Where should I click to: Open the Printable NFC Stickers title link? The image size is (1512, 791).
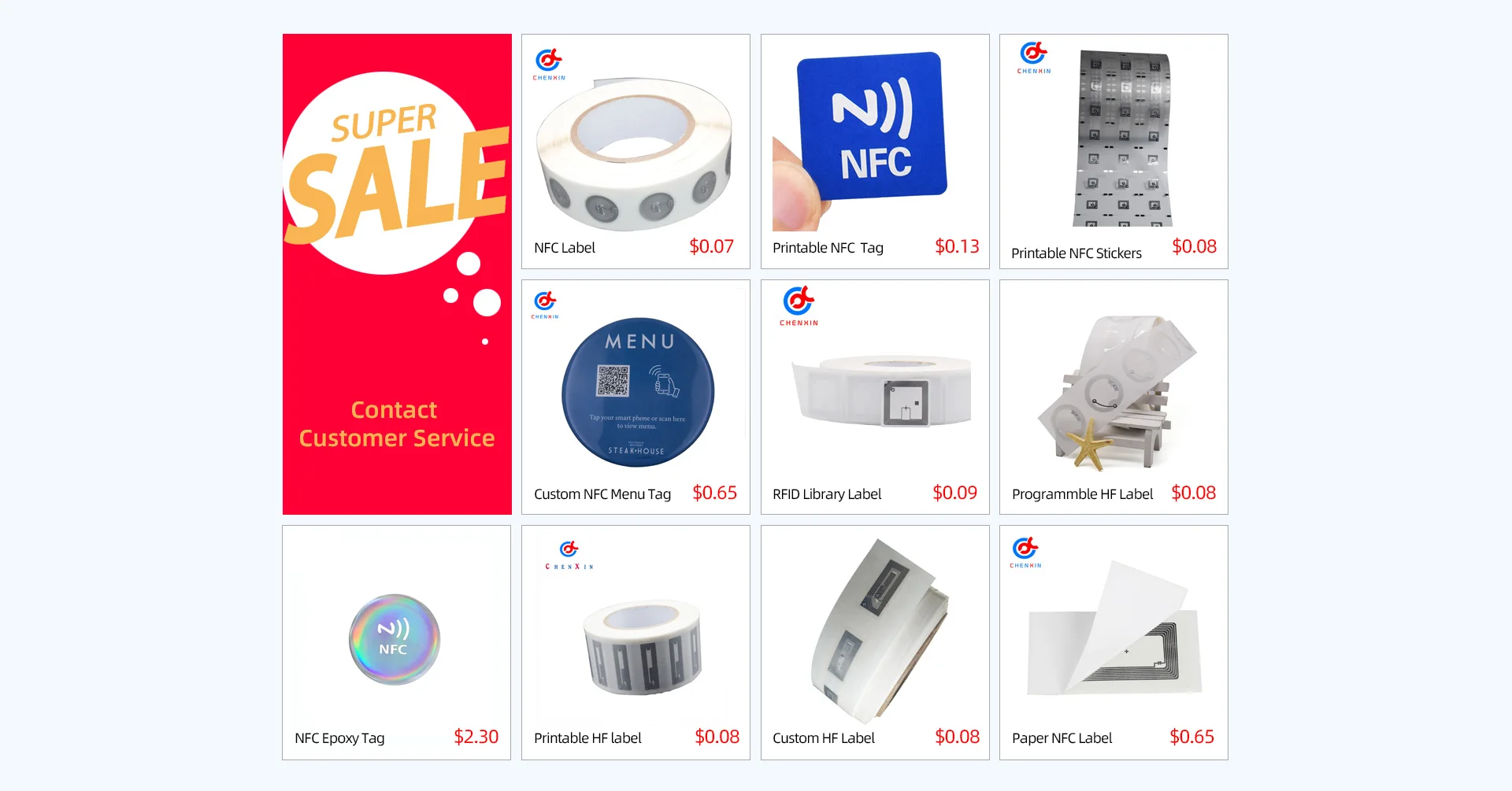pyautogui.click(x=1076, y=253)
